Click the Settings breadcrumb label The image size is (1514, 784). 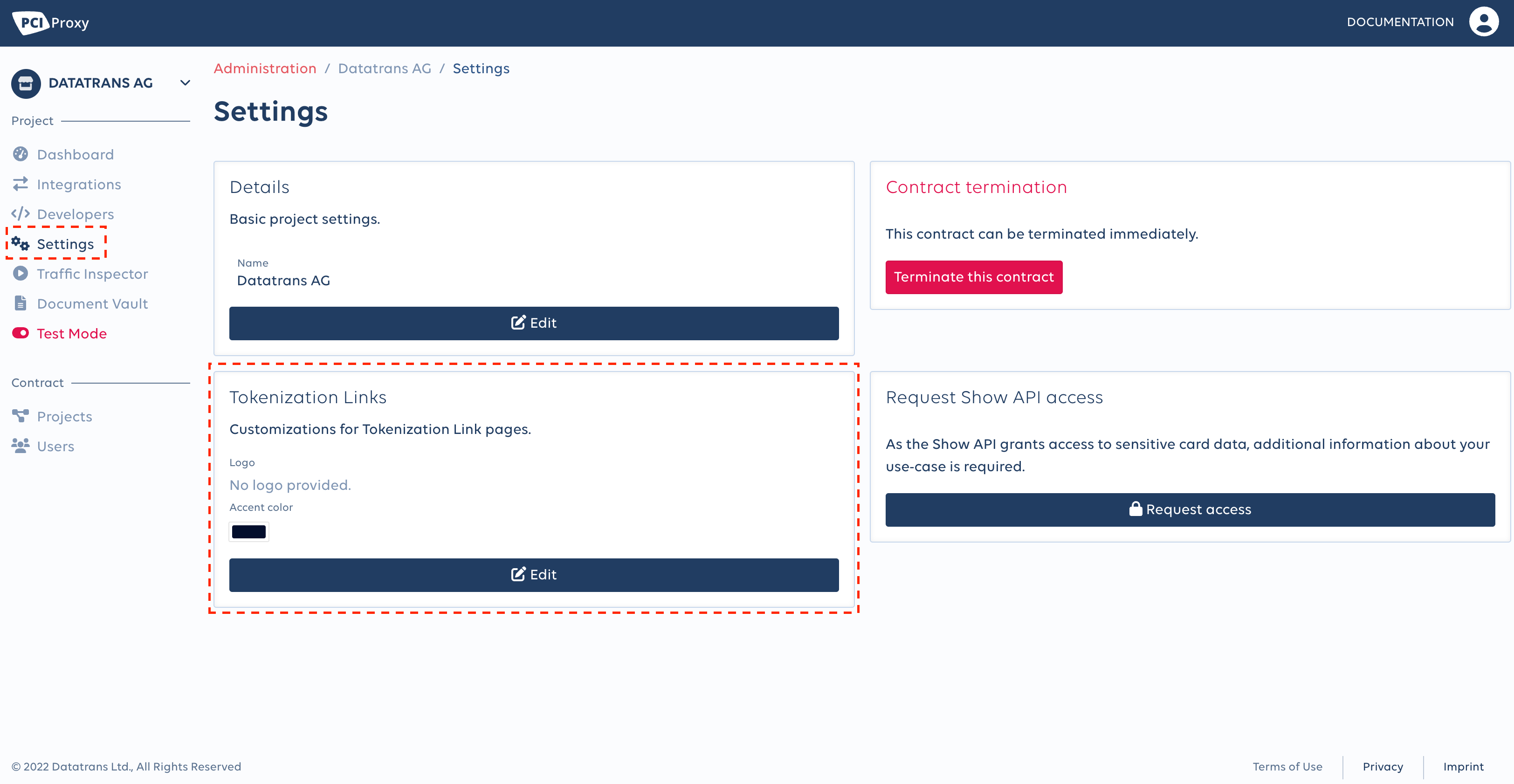point(481,68)
